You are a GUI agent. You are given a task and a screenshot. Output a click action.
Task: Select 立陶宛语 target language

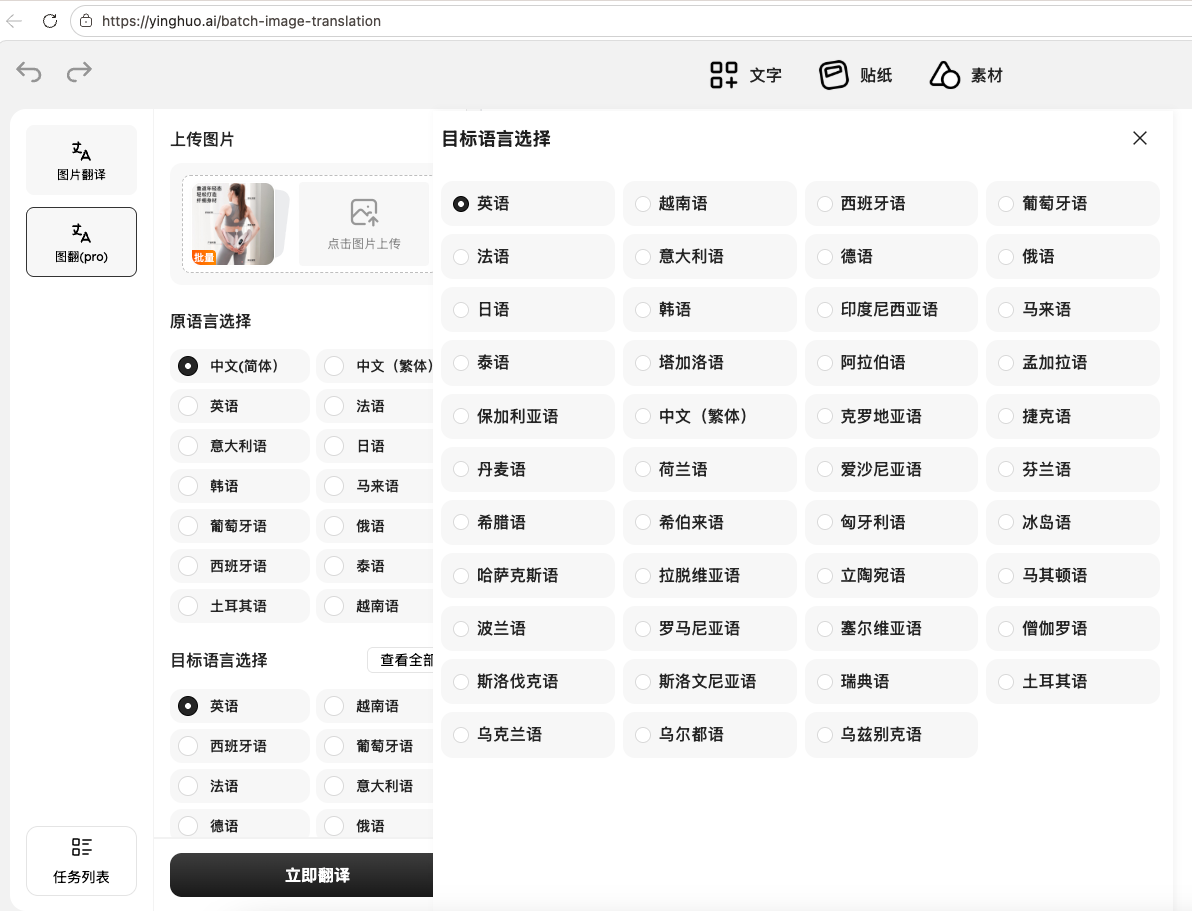point(891,576)
